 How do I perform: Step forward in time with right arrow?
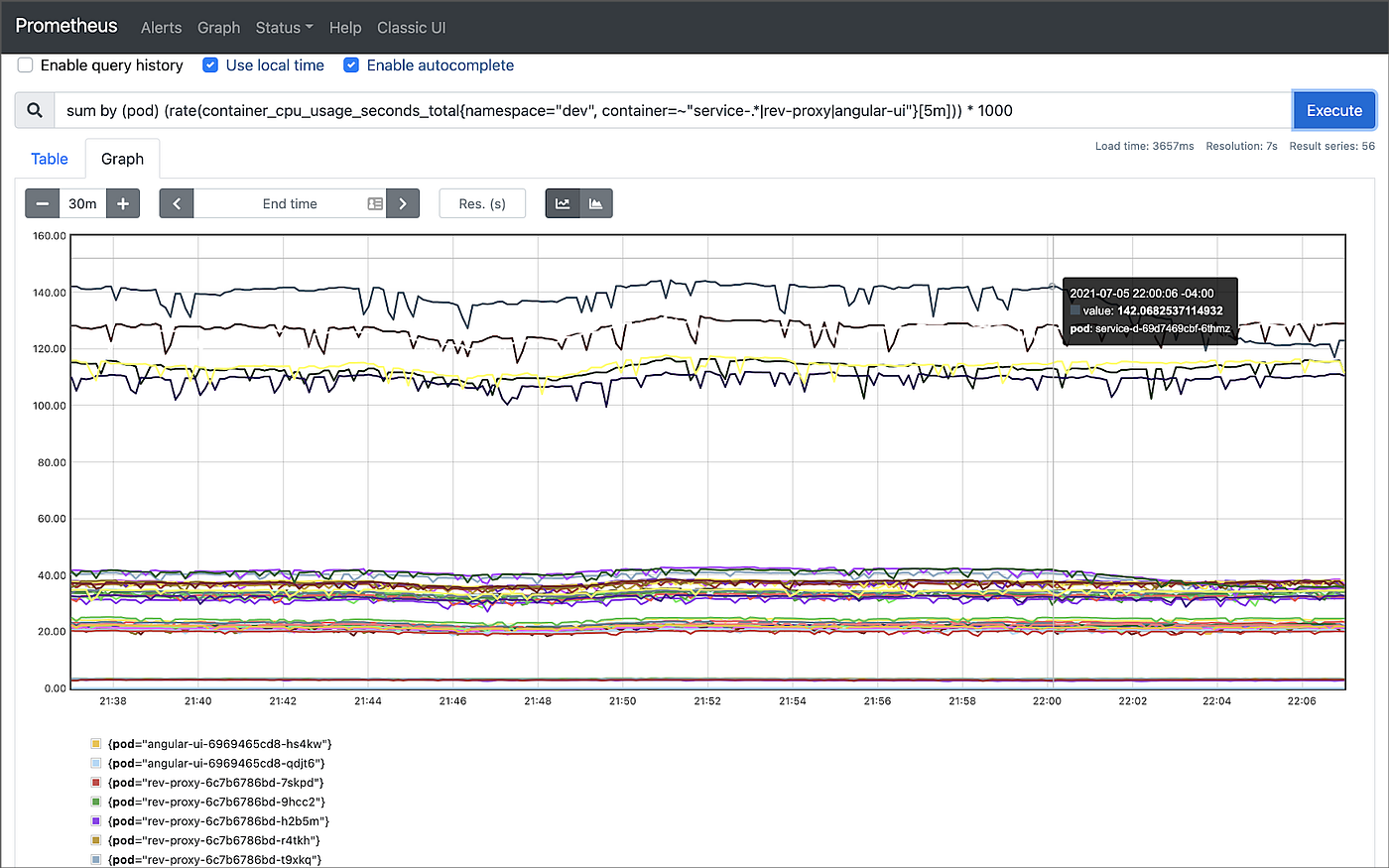[402, 202]
